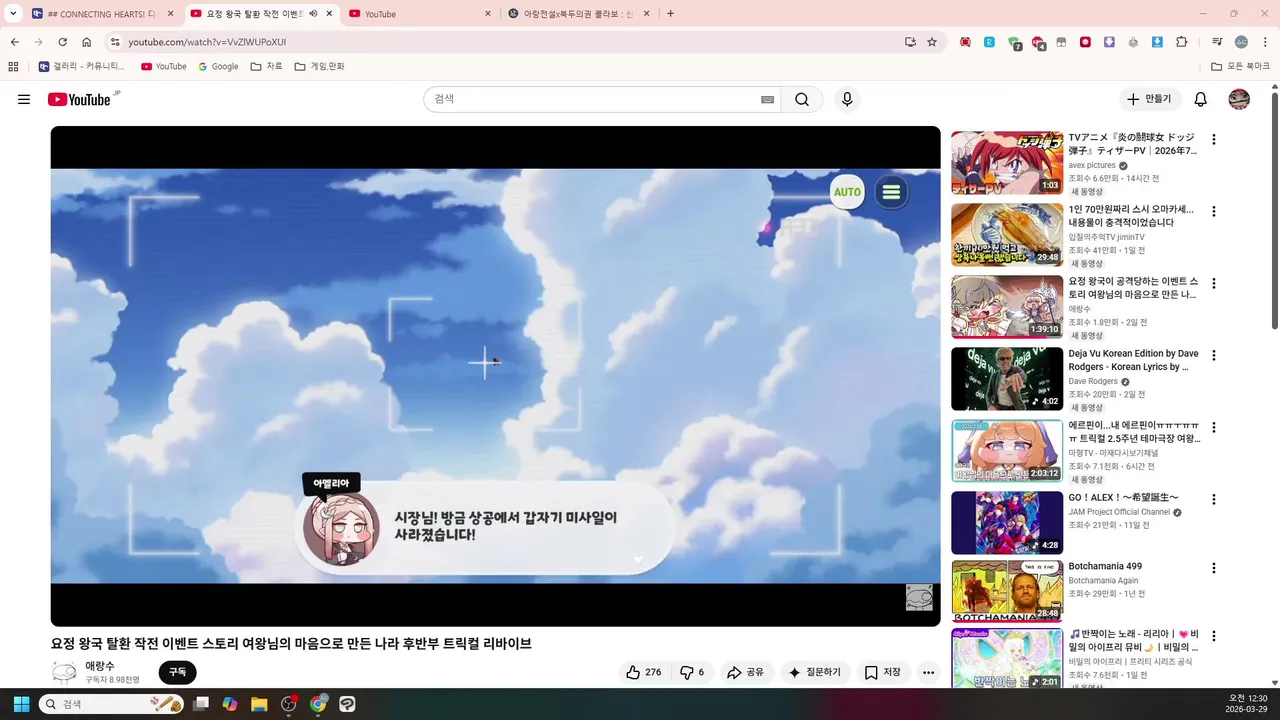Open options for GO！ALEX！ video
1280x720 pixels.
pyautogui.click(x=1214, y=499)
